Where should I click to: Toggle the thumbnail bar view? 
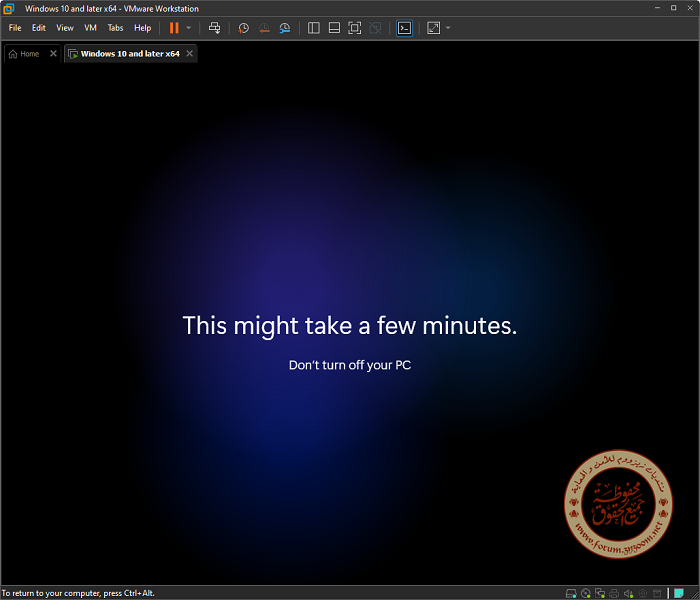pos(334,28)
